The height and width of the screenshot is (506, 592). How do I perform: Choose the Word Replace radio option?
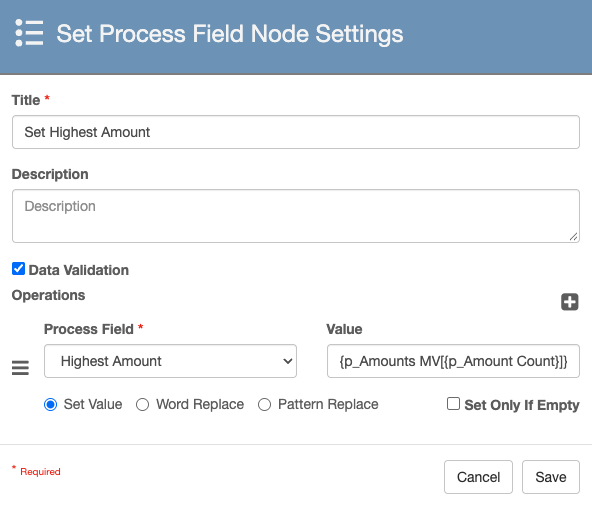click(x=142, y=404)
